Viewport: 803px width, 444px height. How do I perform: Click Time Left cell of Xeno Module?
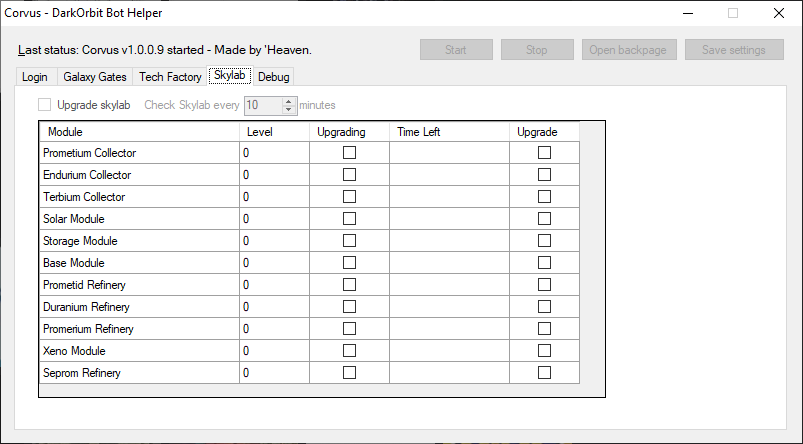pos(450,351)
